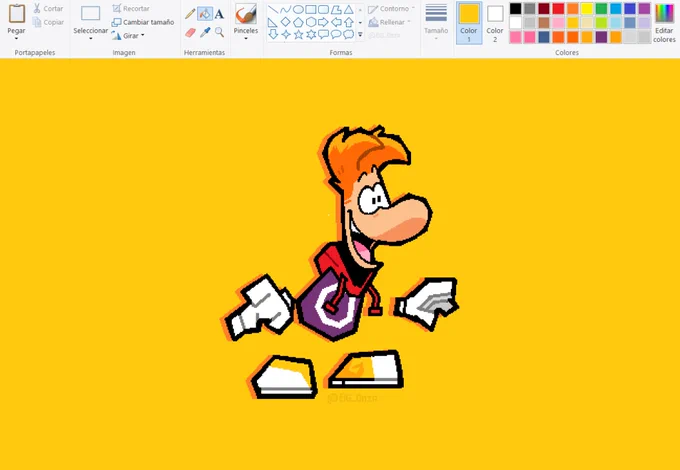This screenshot has height=470, width=680.
Task: Choose the Left arrow shape
Action: coord(336,22)
